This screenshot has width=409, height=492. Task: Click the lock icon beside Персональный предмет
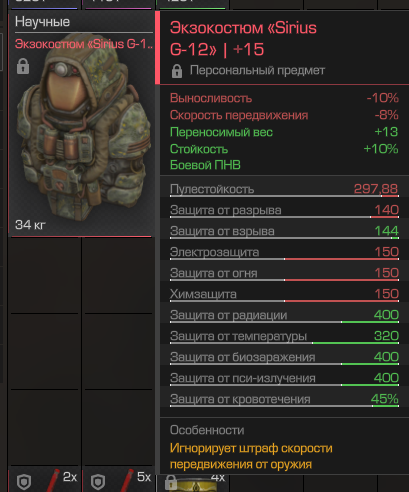click(x=177, y=71)
